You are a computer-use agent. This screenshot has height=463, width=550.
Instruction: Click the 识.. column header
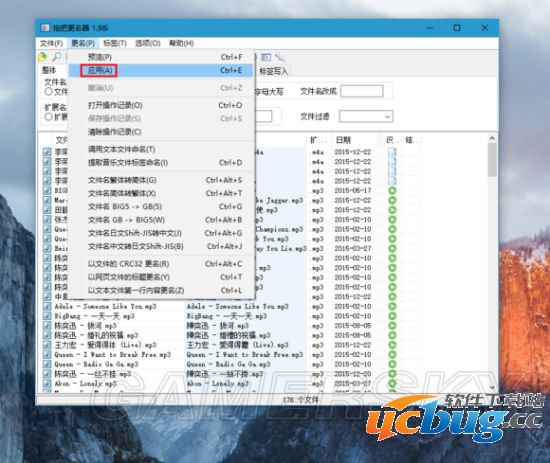pyautogui.click(x=392, y=140)
